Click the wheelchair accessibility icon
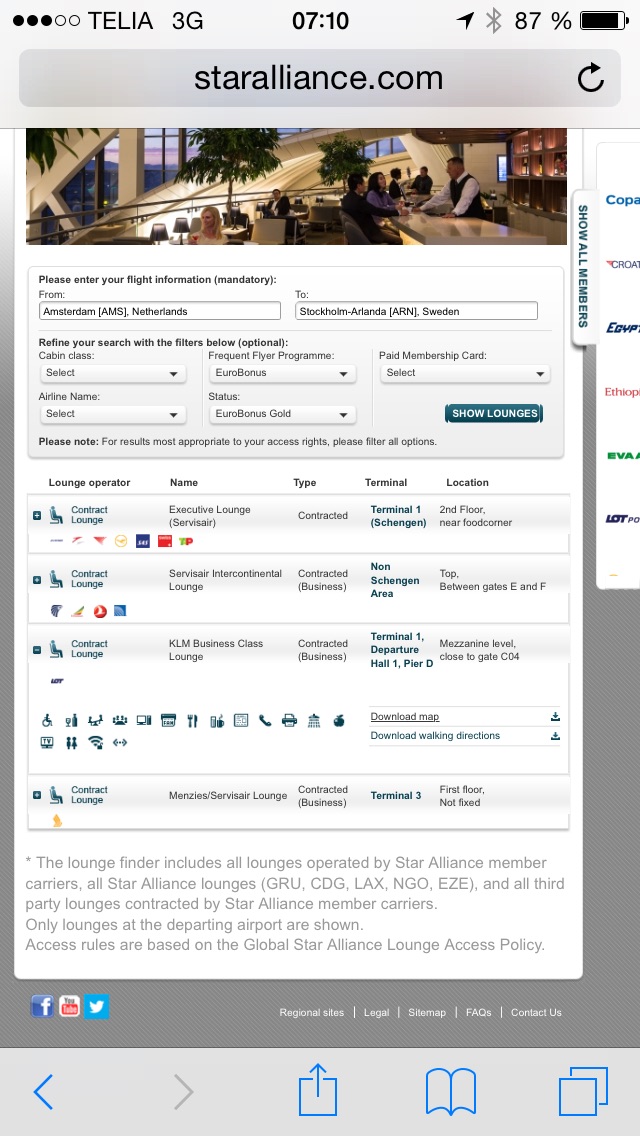The height and width of the screenshot is (1136, 640). pyautogui.click(x=46, y=720)
